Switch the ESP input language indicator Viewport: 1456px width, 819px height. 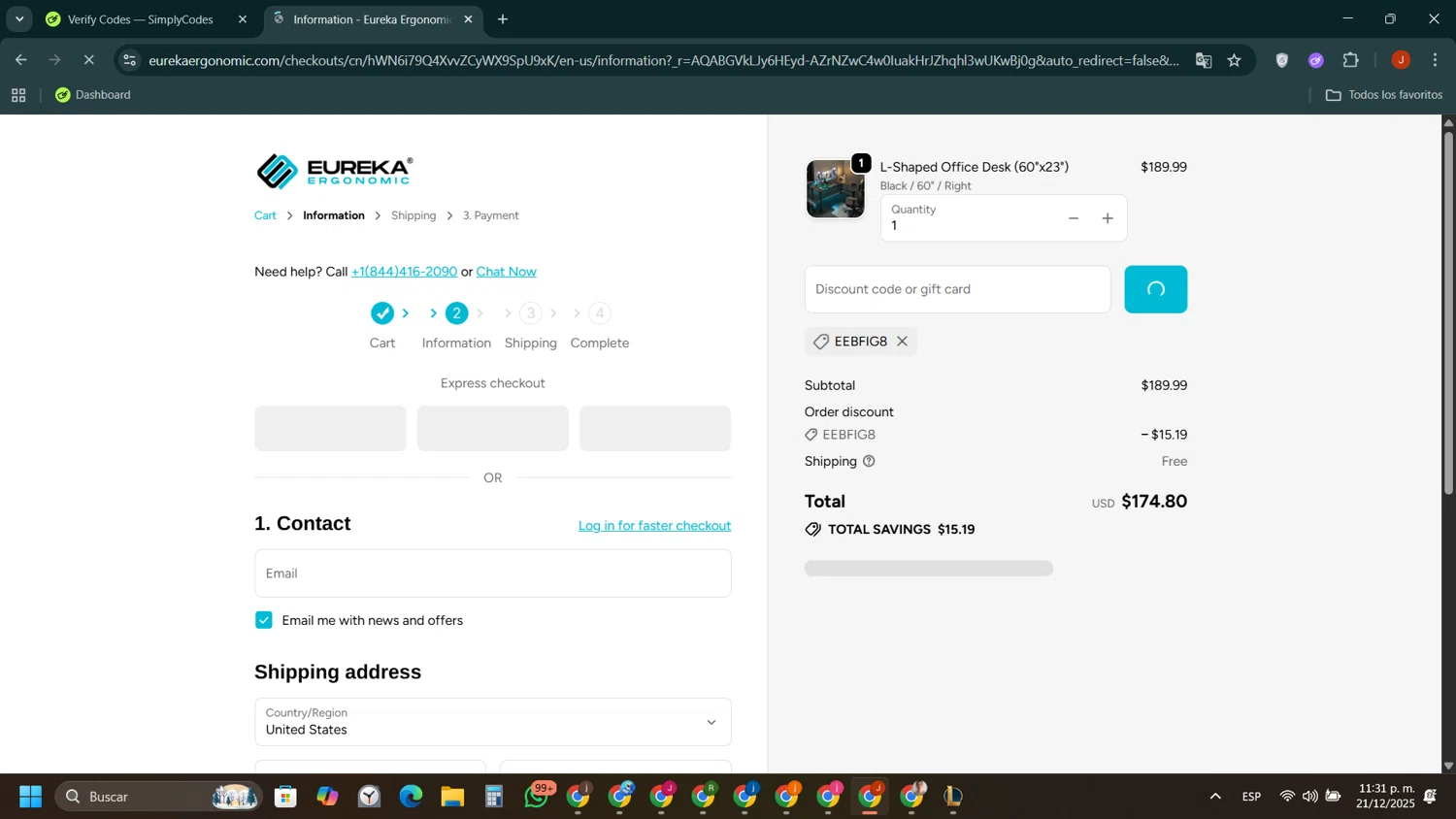coord(1251,797)
